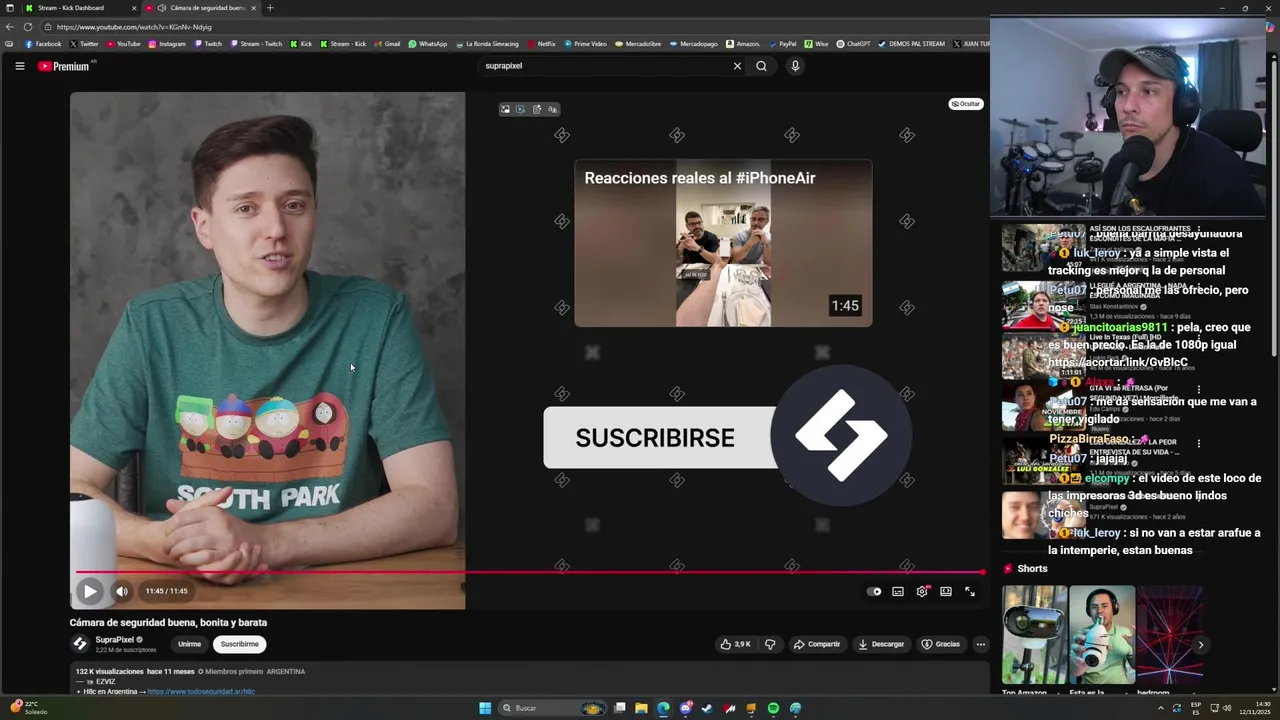The width and height of the screenshot is (1280, 720).
Task: Open the Netflix bookmark
Action: tap(541, 44)
